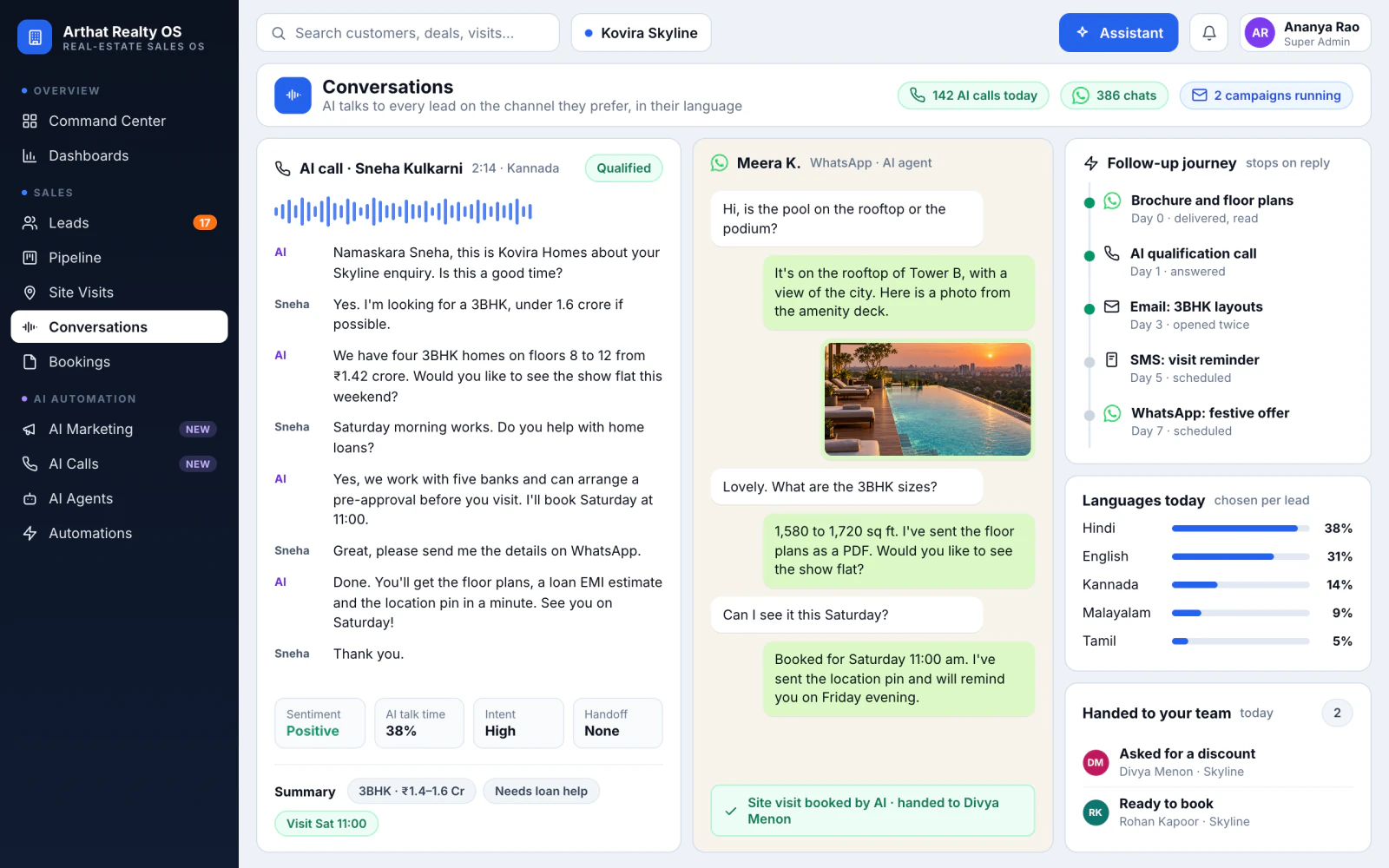Focus the search customers, deals, visits field
The image size is (1389, 868).
click(408, 33)
